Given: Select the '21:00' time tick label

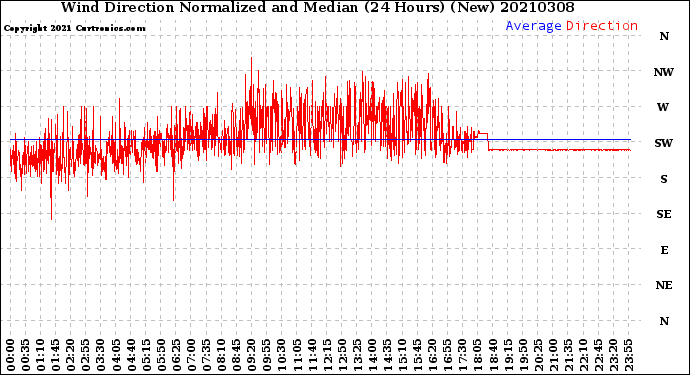Looking at the screenshot, I should pyautogui.click(x=552, y=355).
